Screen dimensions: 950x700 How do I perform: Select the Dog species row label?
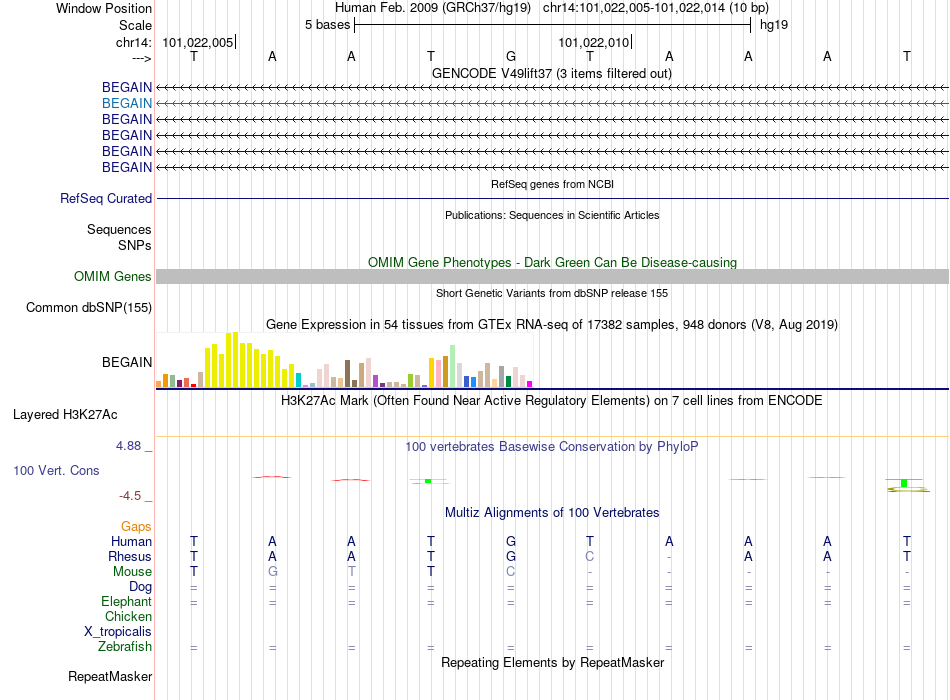(140, 587)
